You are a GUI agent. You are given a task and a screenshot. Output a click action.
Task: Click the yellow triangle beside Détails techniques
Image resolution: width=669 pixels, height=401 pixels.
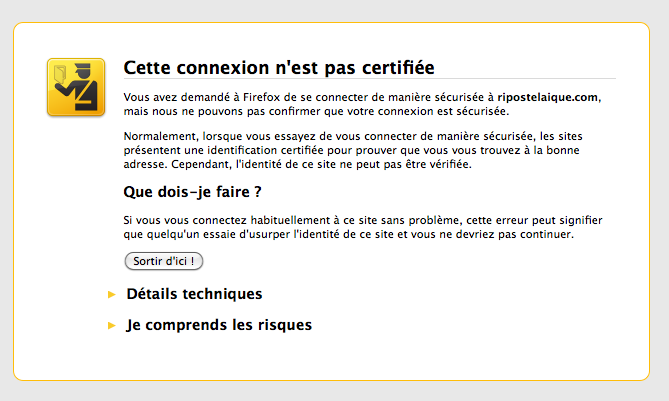tap(112, 294)
